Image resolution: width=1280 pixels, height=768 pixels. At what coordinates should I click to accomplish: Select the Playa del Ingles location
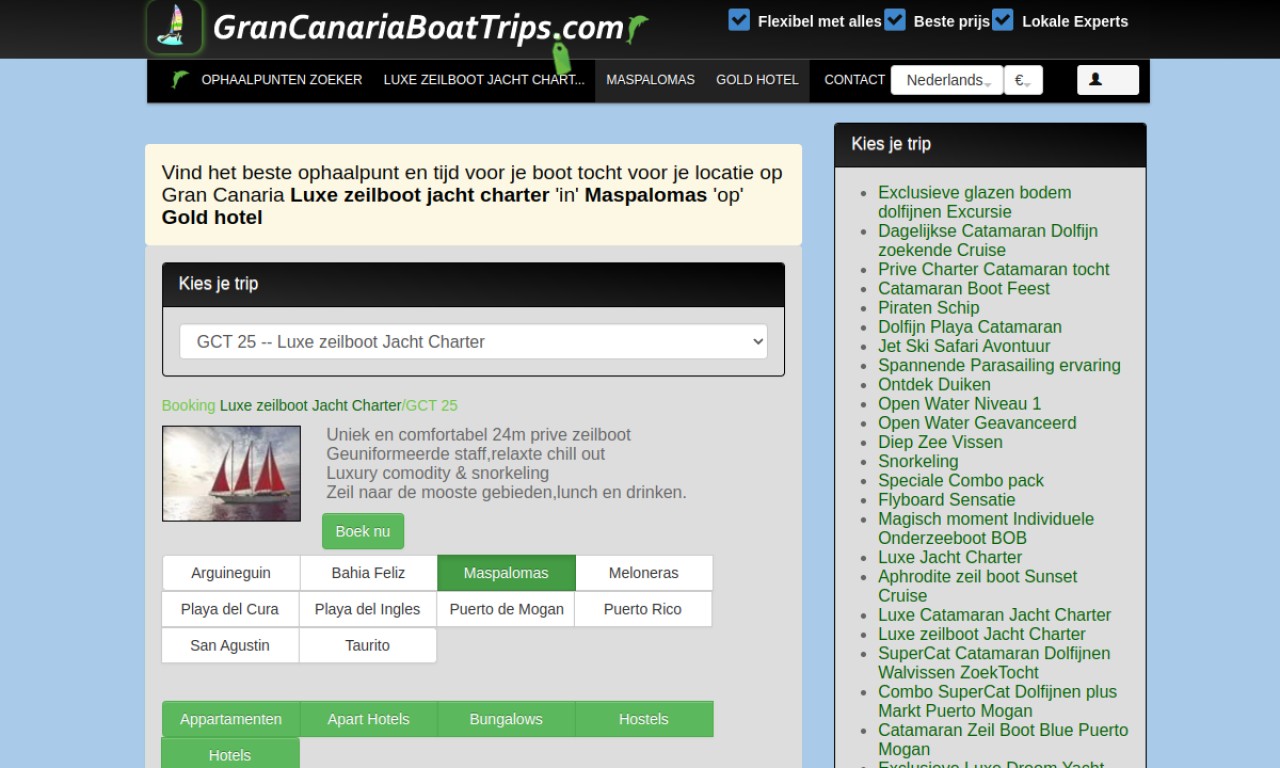click(x=367, y=609)
